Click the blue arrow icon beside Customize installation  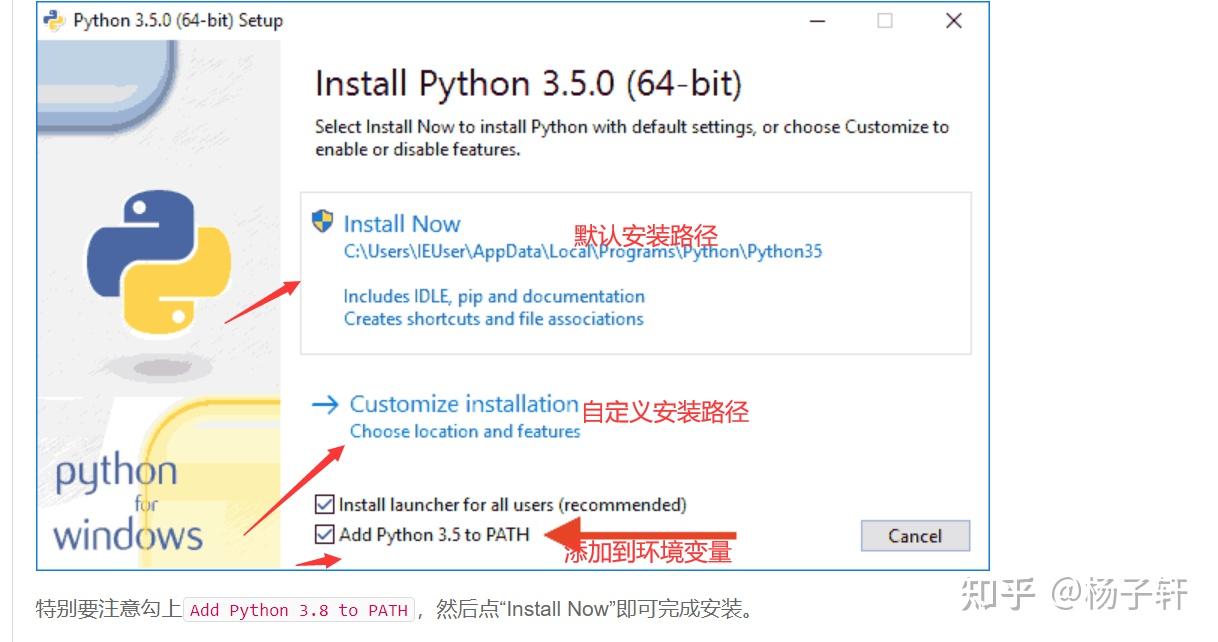(325, 405)
